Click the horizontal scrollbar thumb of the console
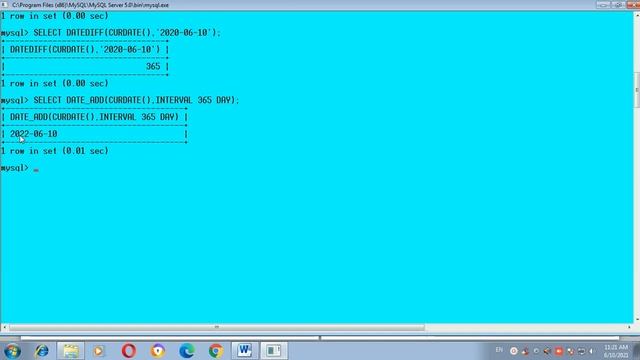This screenshot has height=360, width=640. (217, 327)
